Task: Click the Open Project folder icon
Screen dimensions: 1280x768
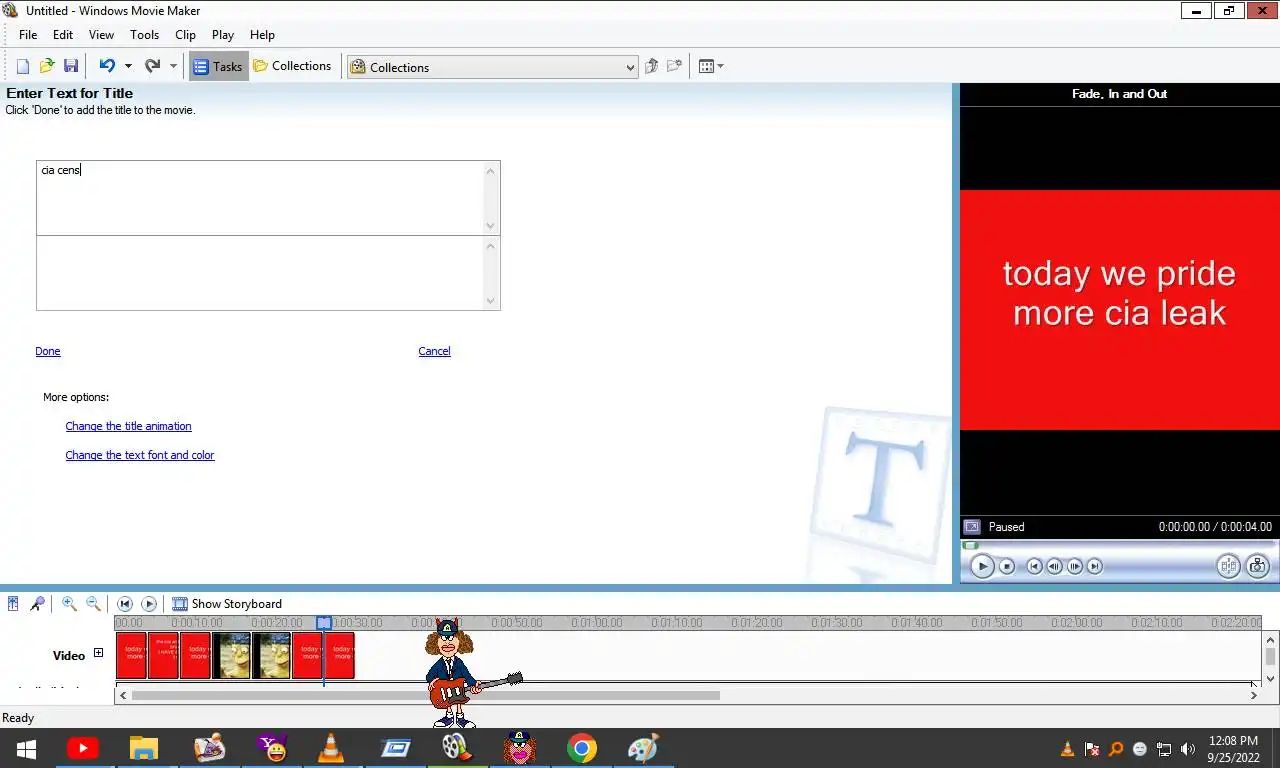Action: coord(47,66)
